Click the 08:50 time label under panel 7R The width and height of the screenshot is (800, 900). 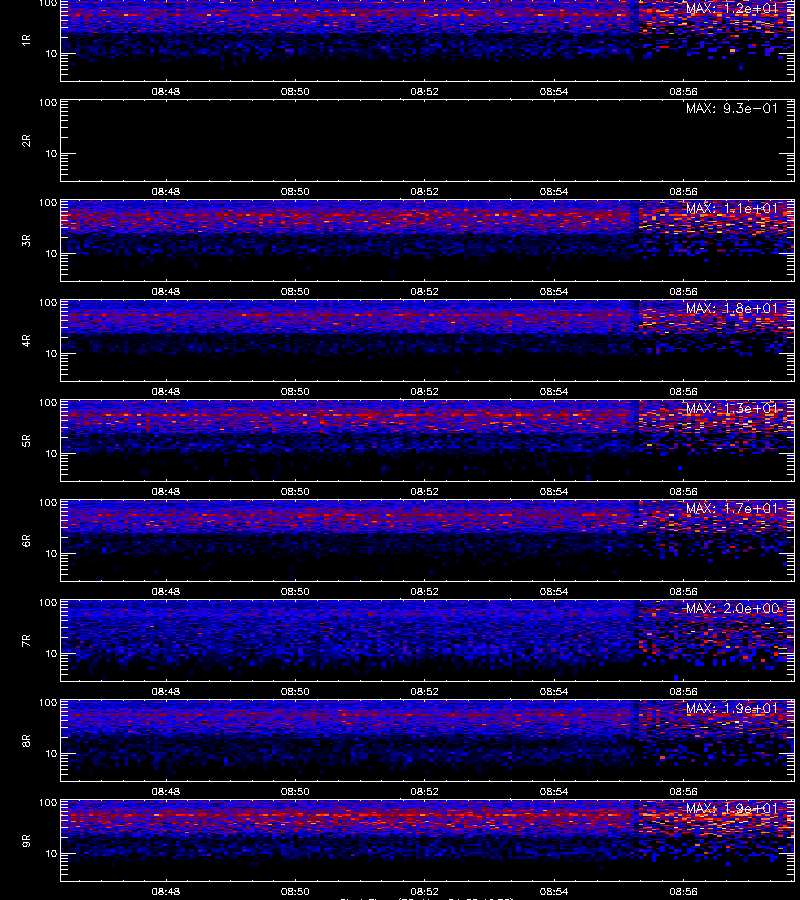tap(295, 692)
